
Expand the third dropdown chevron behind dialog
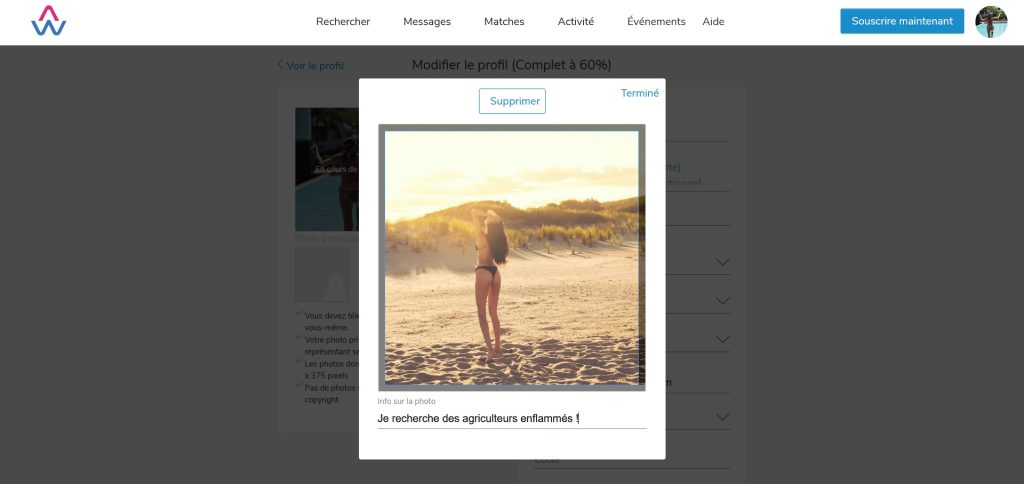[722, 340]
